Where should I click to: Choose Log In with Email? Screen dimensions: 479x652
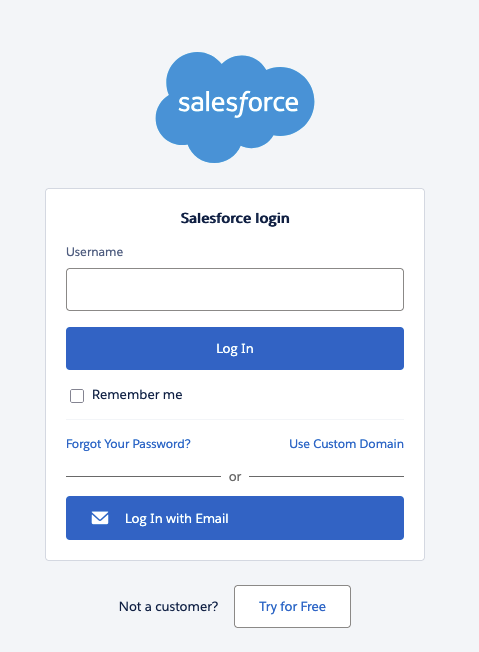[235, 518]
